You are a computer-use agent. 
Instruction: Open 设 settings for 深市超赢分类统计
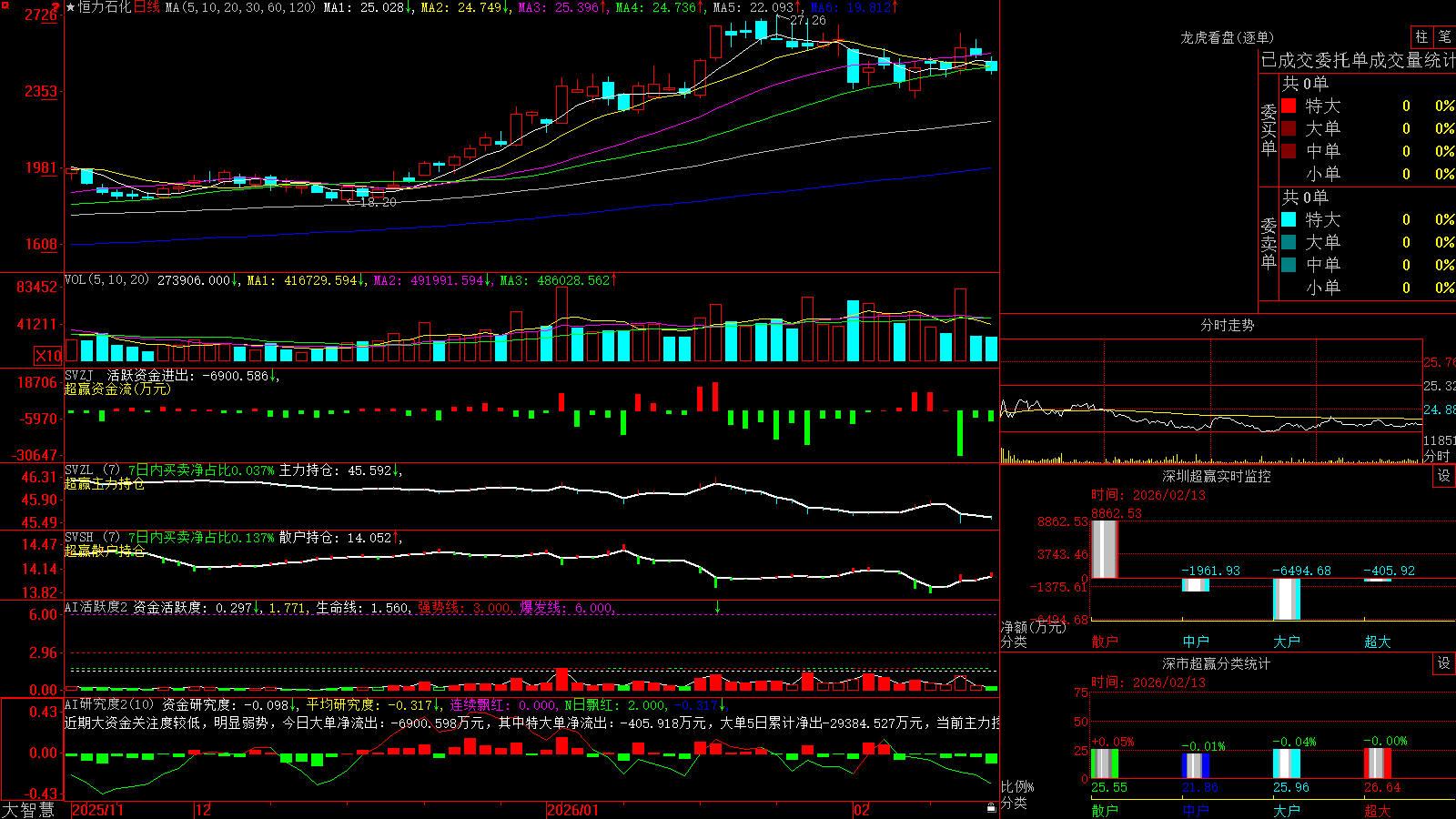(x=1444, y=663)
